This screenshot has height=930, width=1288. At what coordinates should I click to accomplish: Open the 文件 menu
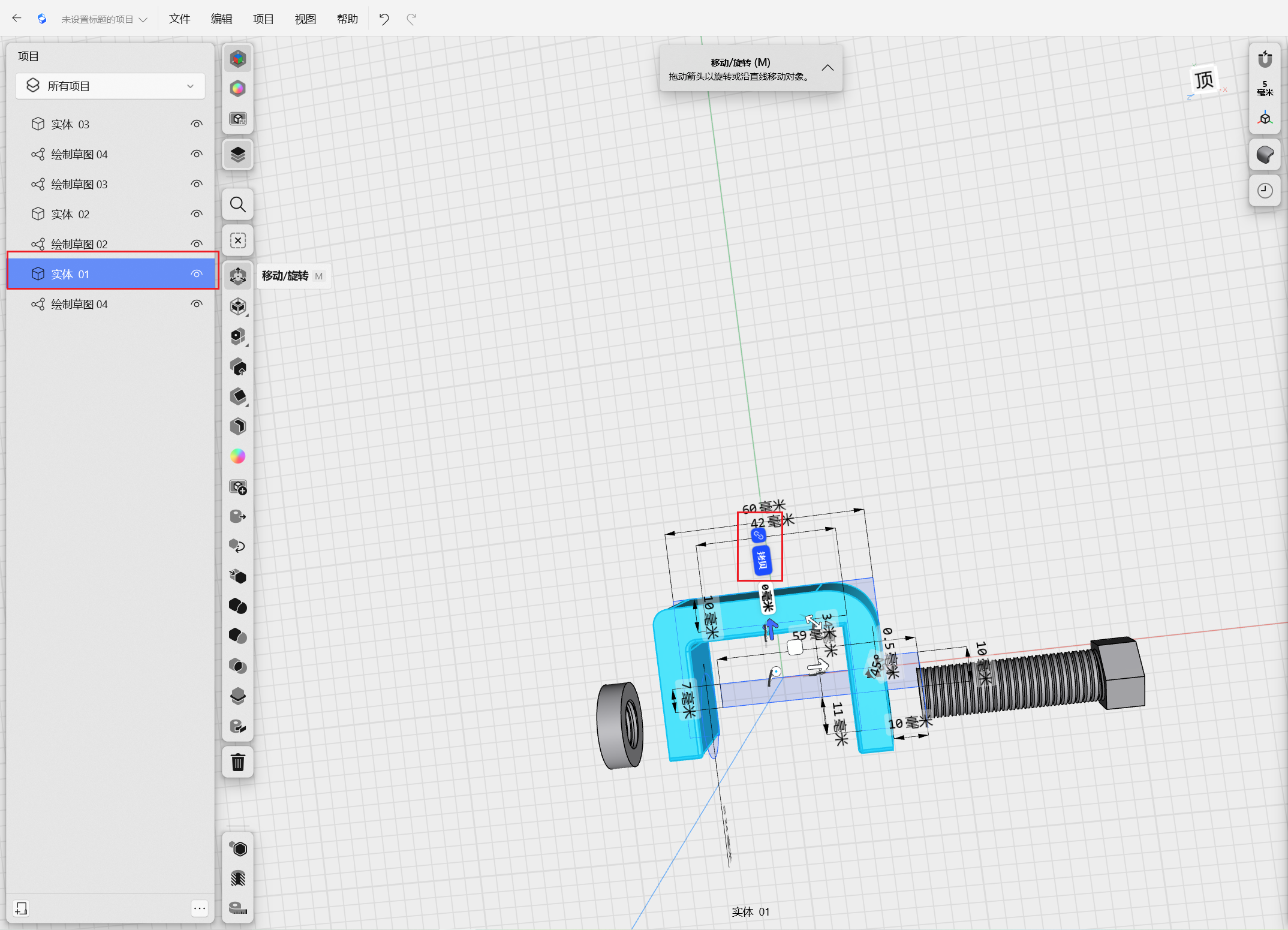(x=179, y=19)
